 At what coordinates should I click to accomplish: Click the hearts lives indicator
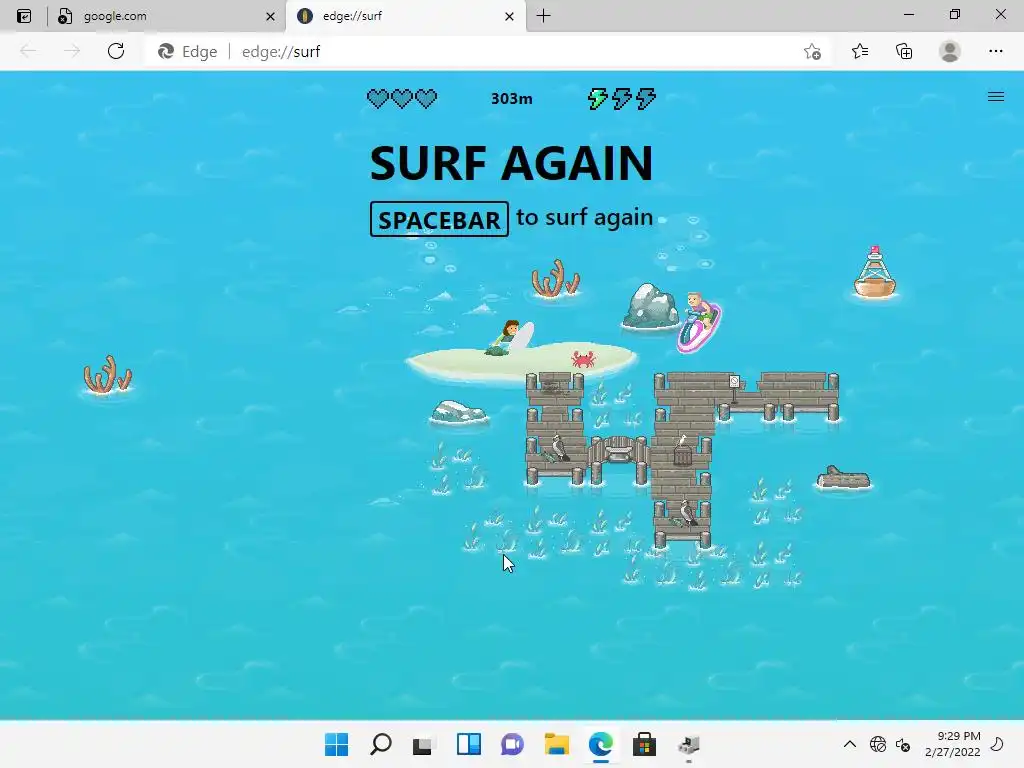pos(402,99)
